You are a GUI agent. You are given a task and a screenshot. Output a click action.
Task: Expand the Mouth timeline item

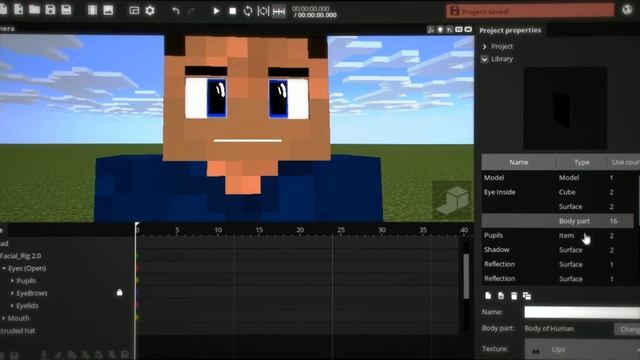pos(4,318)
